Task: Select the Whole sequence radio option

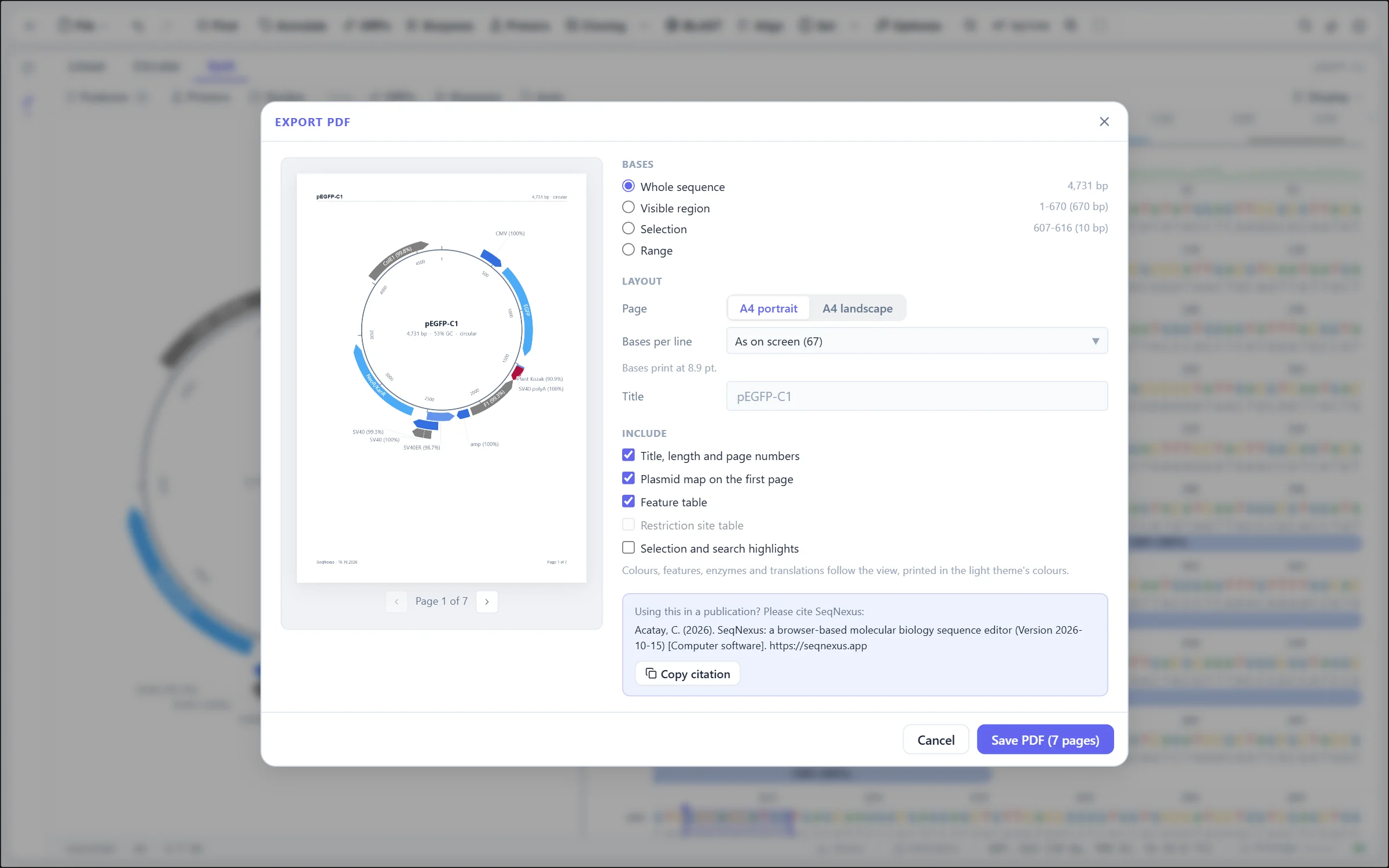Action: (628, 186)
